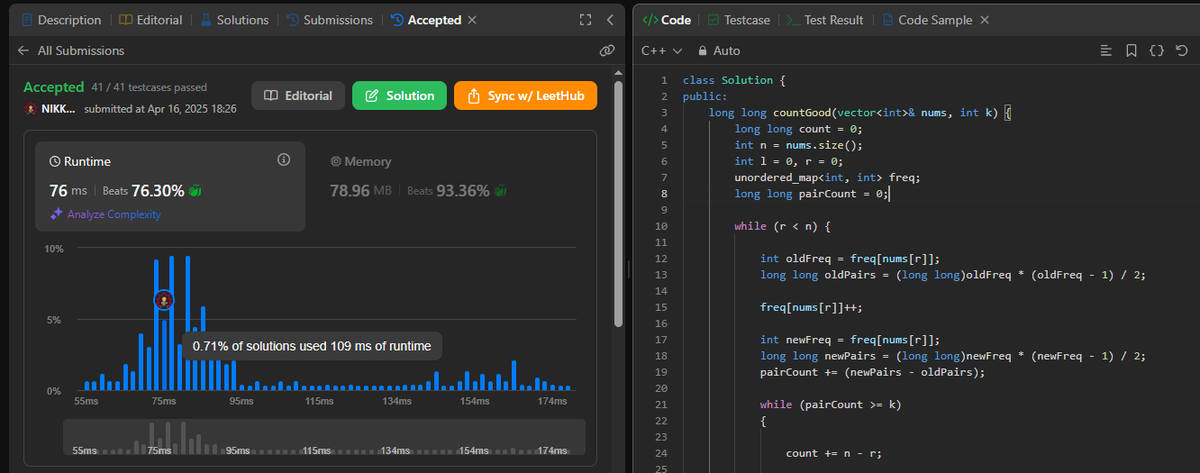Click the 75ms label on the chart axis

pyautogui.click(x=162, y=401)
